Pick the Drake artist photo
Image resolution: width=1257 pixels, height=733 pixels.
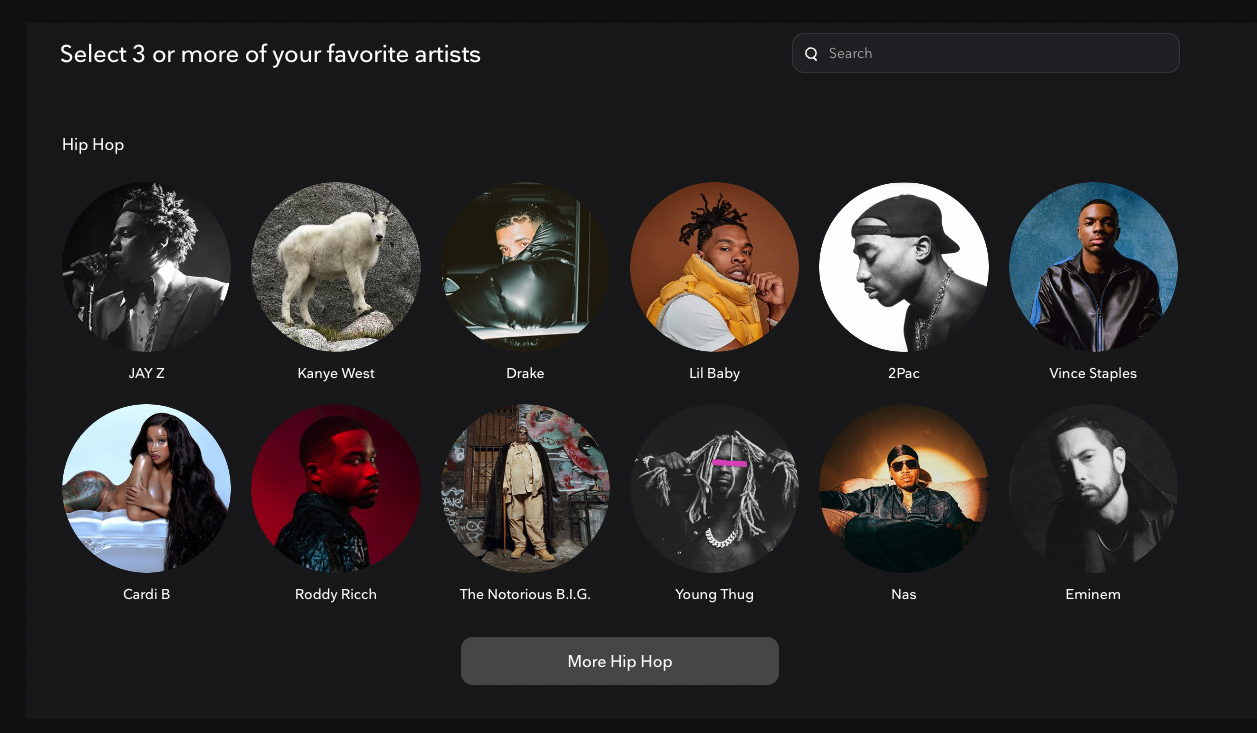(x=525, y=267)
